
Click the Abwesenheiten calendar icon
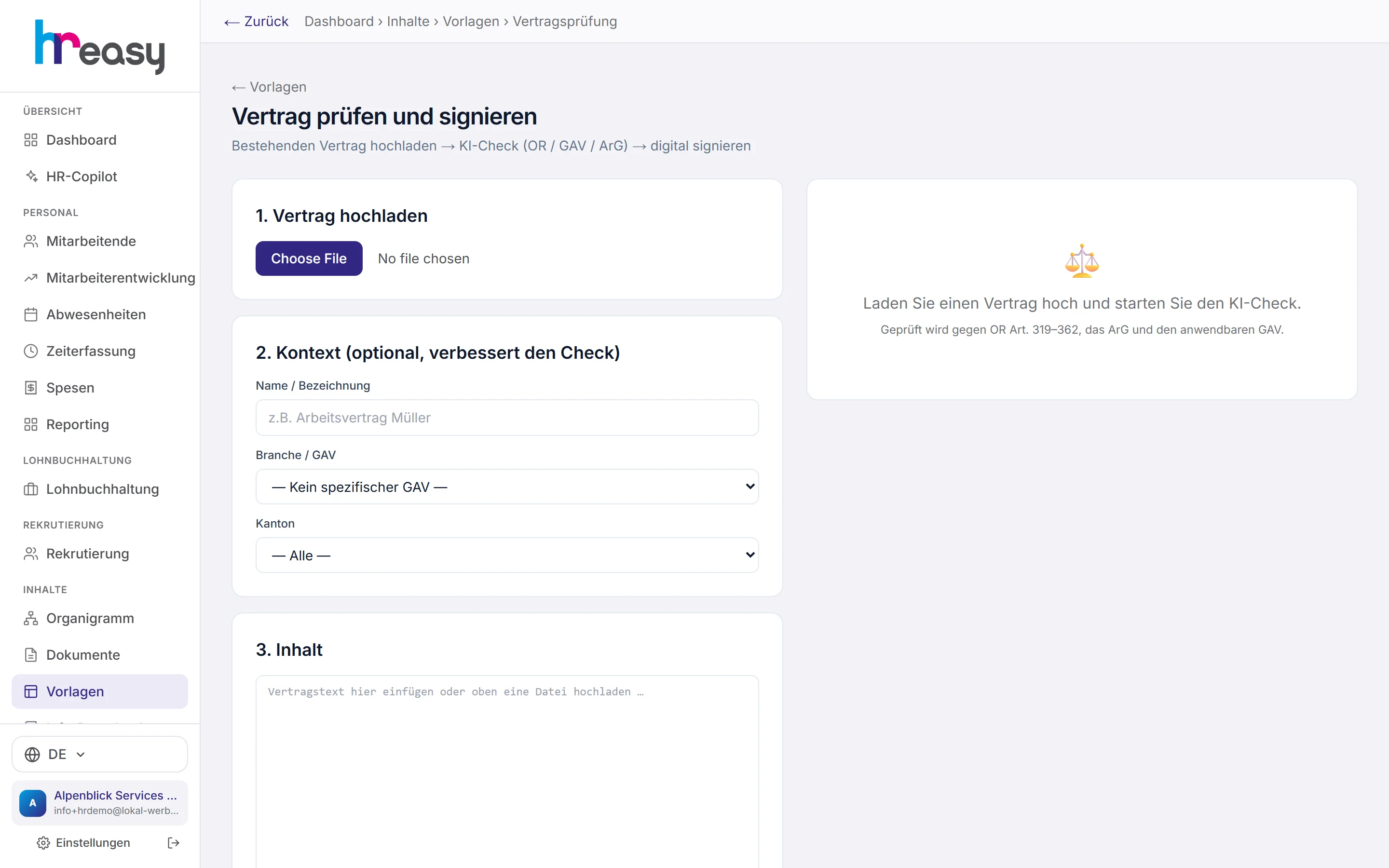click(x=31, y=314)
